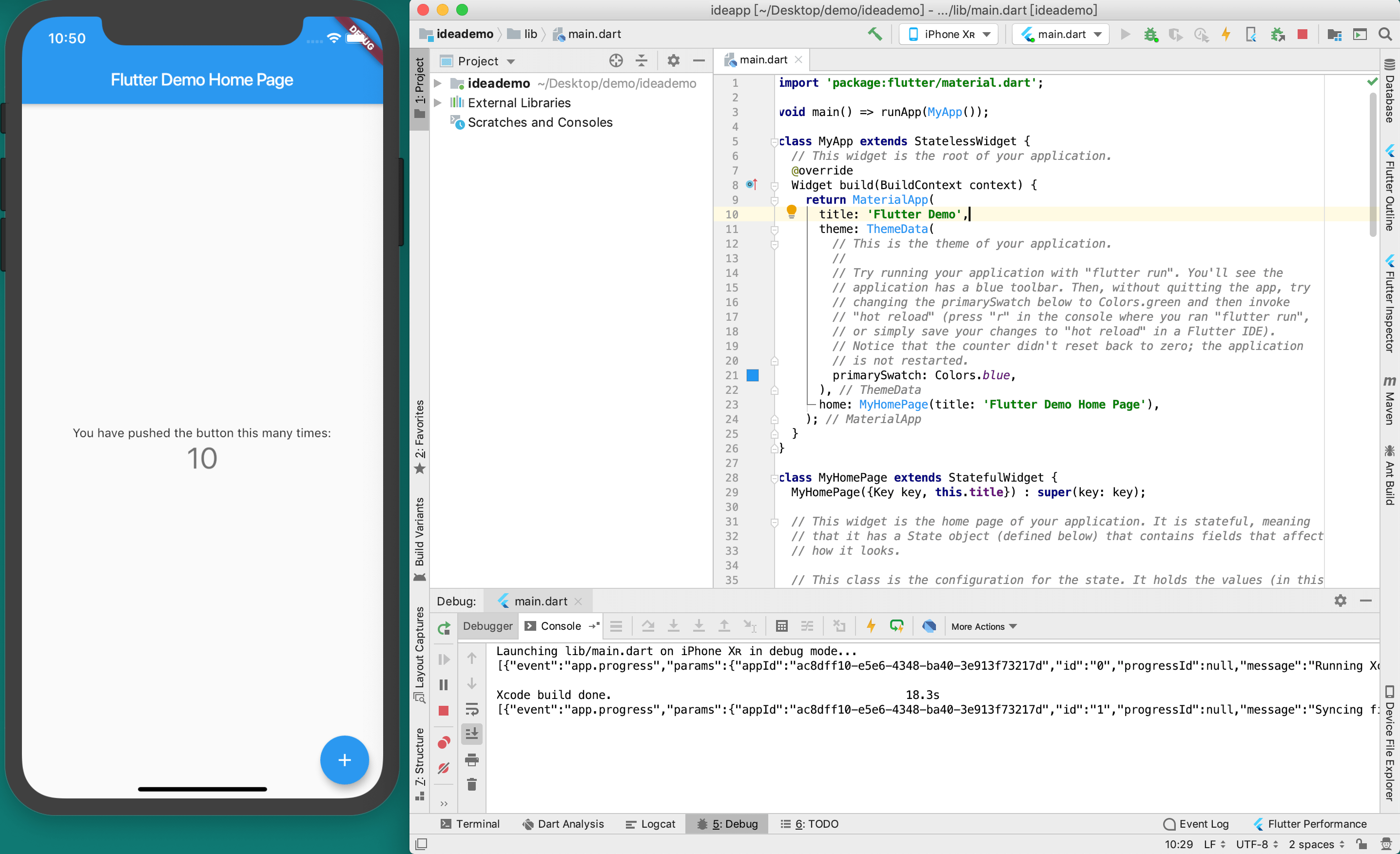Click the Build hammer icon

(x=875, y=34)
